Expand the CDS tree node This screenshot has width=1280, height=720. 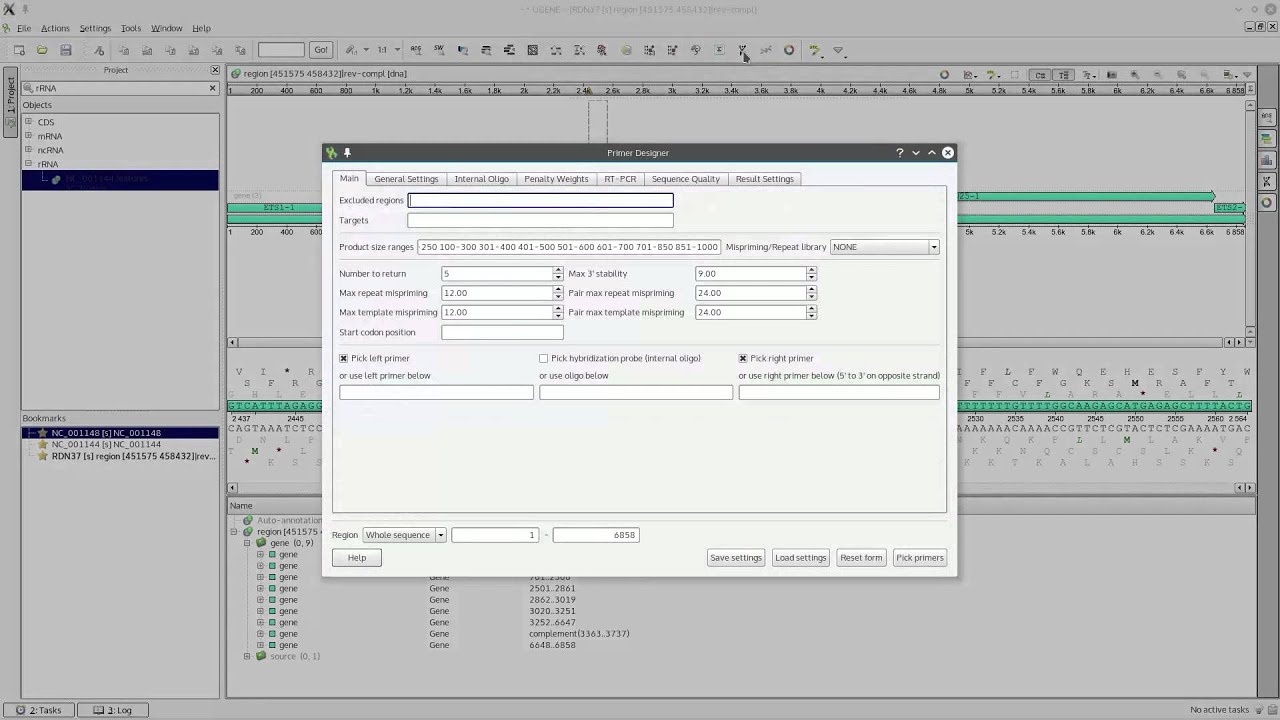[x=28, y=122]
